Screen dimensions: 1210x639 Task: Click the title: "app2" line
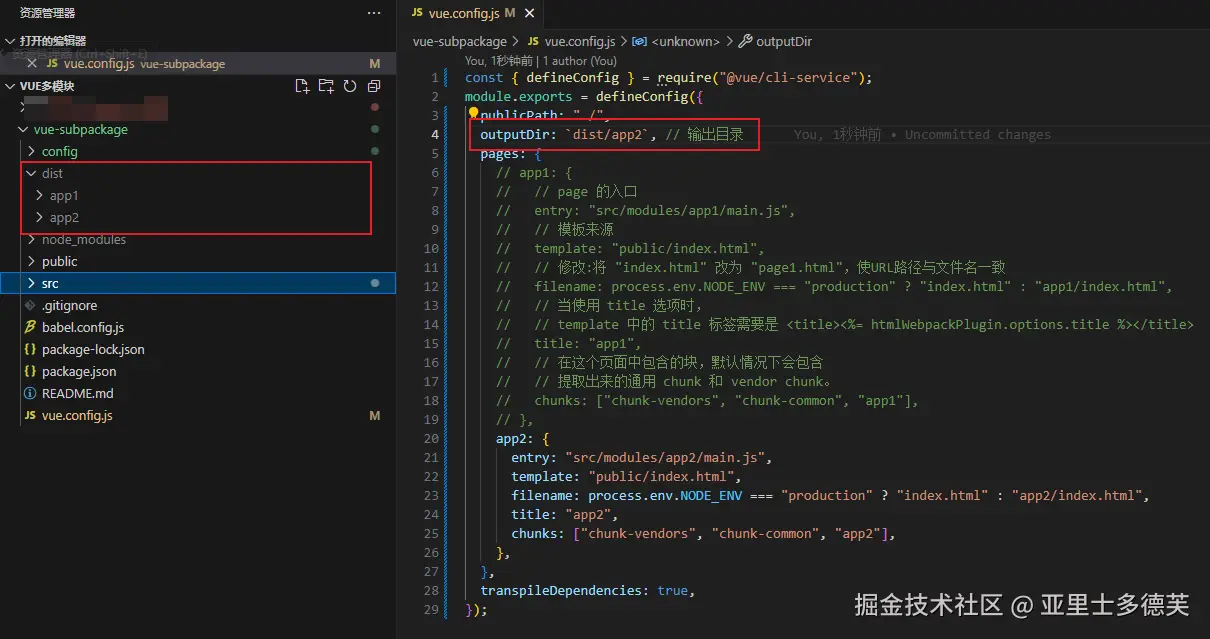[x=565, y=514]
